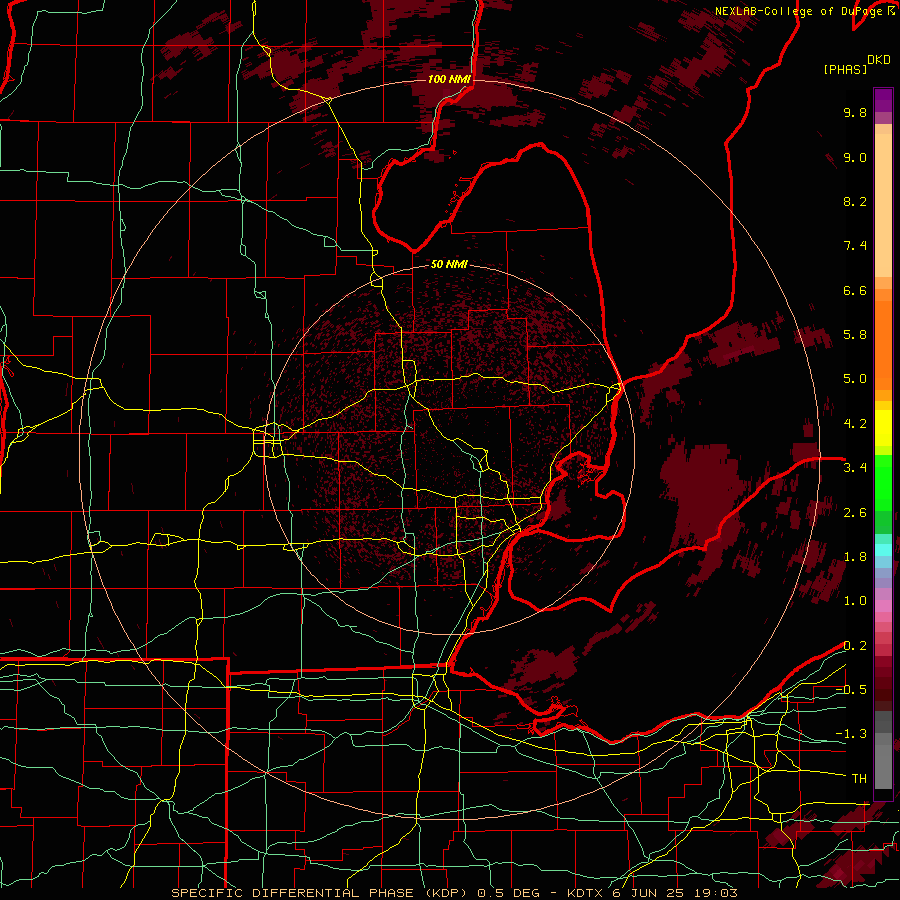Click the "5.0" value on the color scale
This screenshot has width=900, height=900.
pyautogui.click(x=855, y=379)
